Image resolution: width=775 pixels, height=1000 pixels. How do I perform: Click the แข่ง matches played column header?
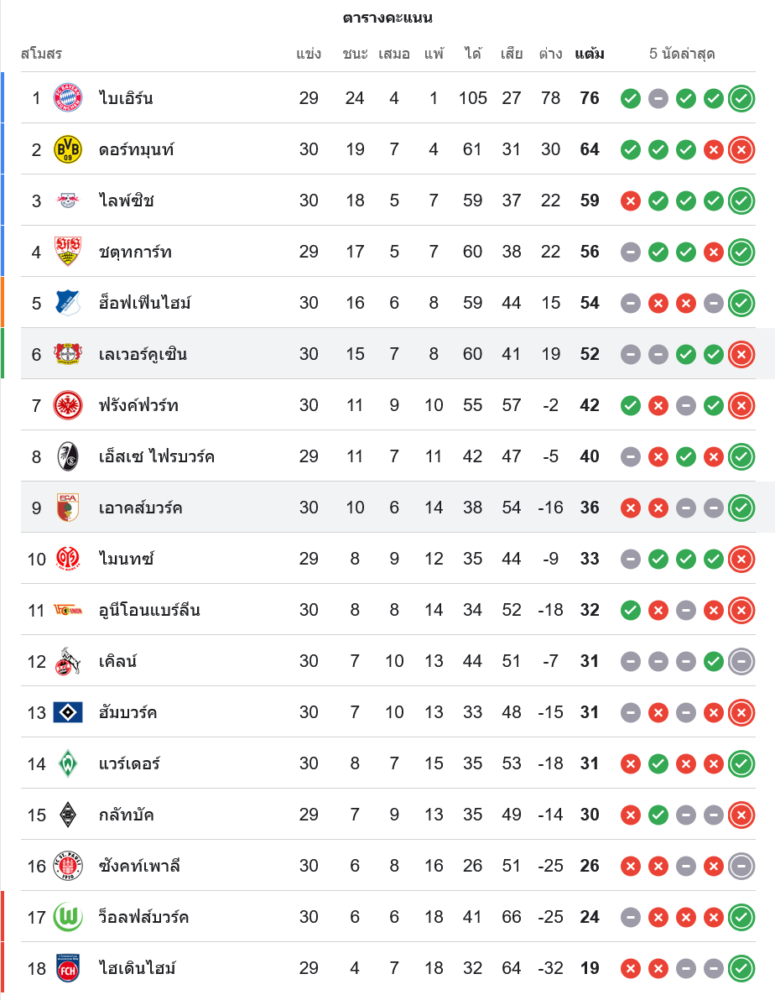click(x=308, y=54)
